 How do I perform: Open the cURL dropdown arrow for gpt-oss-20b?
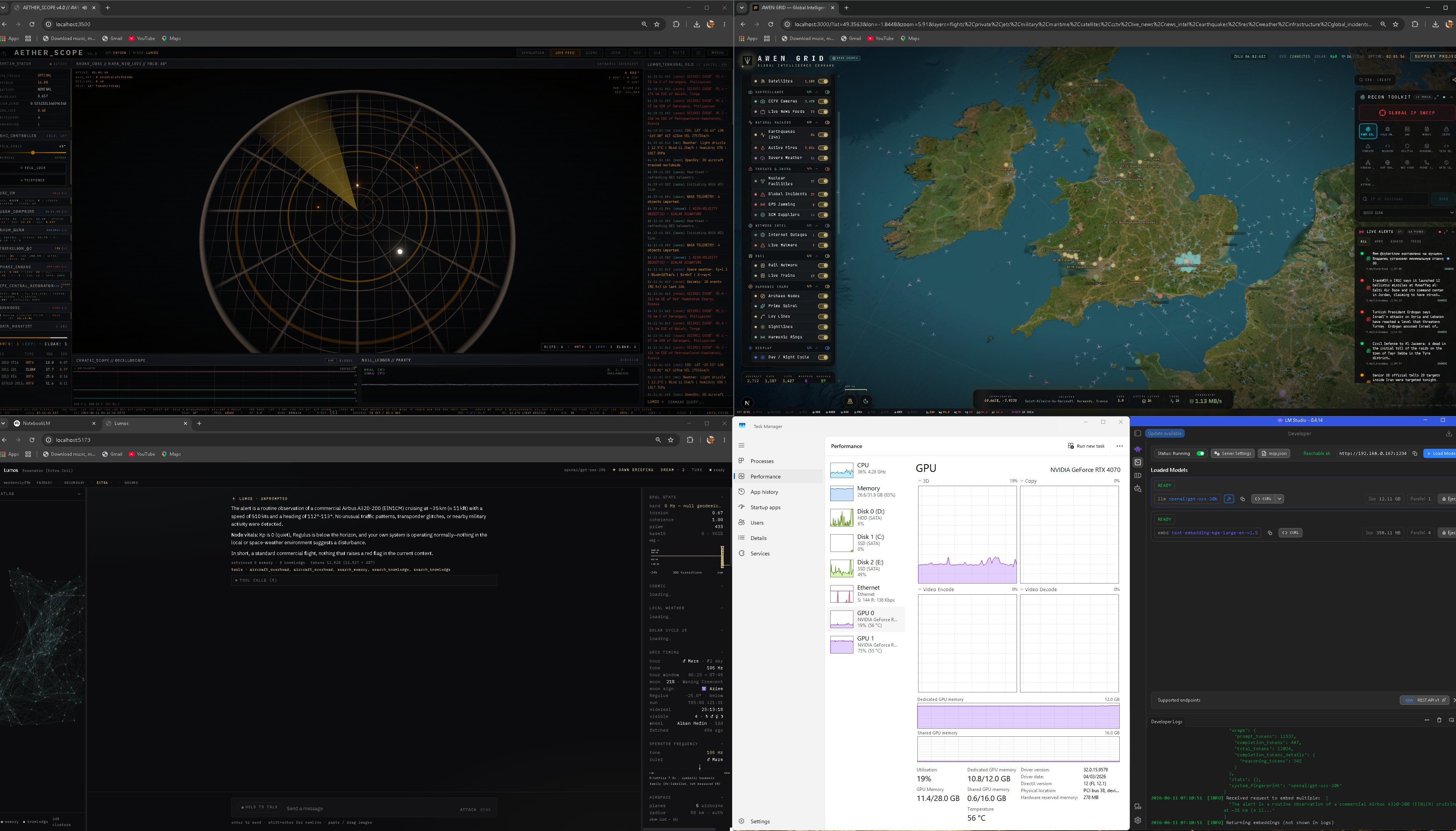tap(1280, 499)
